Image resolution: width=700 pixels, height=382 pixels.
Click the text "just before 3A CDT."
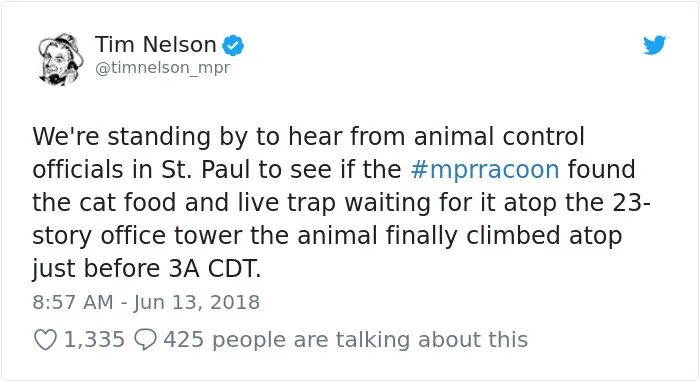[146, 269]
